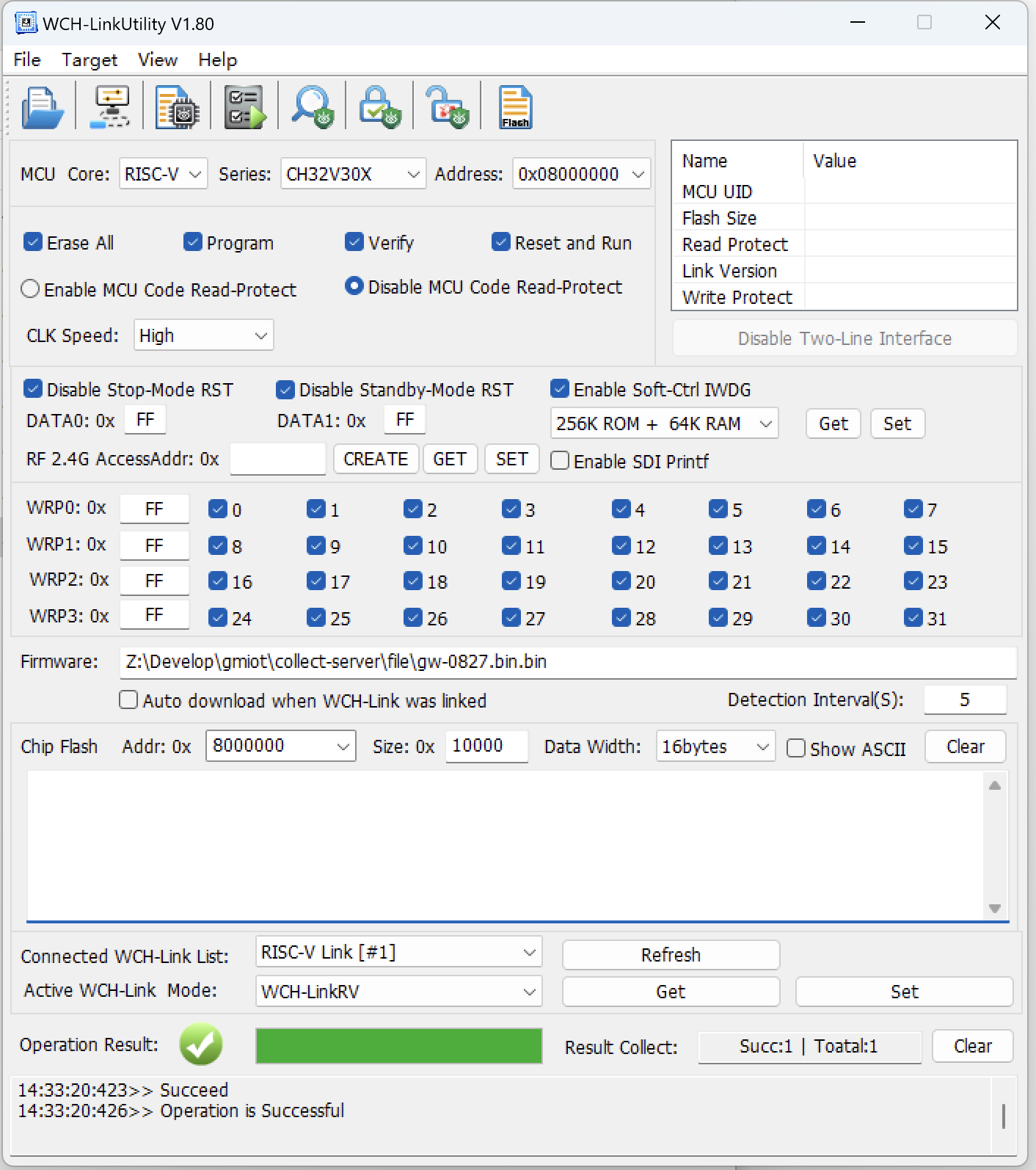Image resolution: width=1036 pixels, height=1170 pixels.
Task: Click the locked padlock enable read-protect icon
Action: [x=379, y=108]
